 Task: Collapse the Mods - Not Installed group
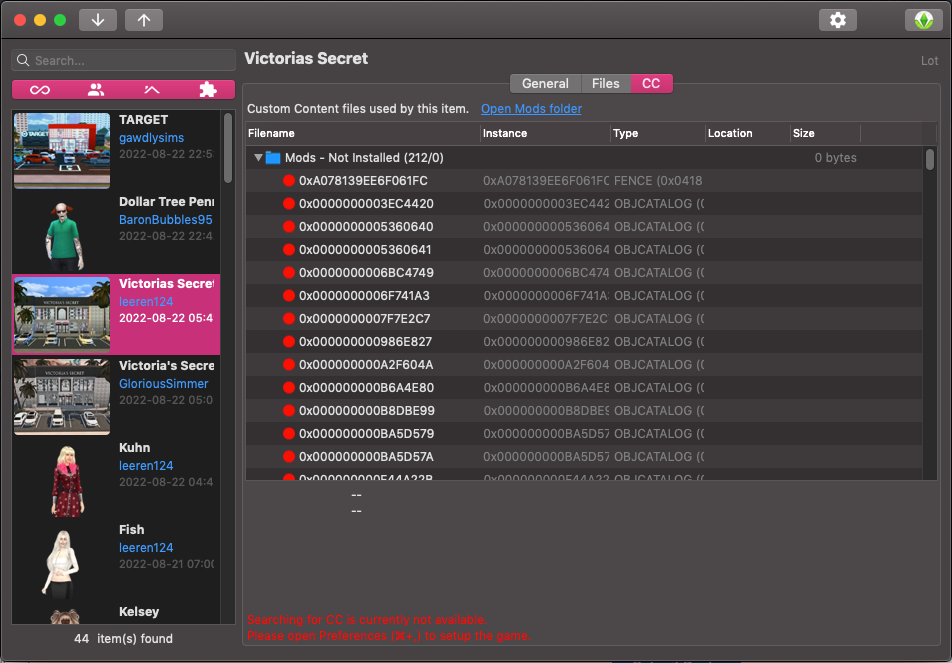click(x=258, y=158)
